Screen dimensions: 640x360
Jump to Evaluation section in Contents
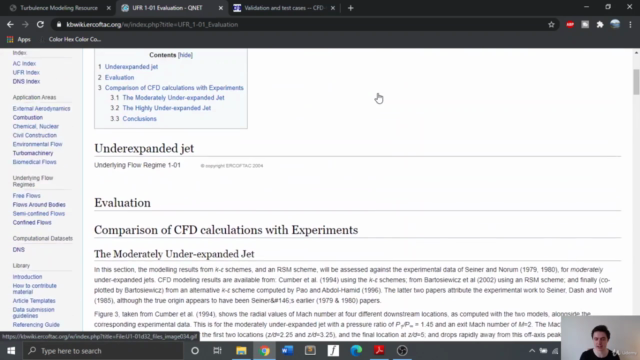tap(120, 78)
